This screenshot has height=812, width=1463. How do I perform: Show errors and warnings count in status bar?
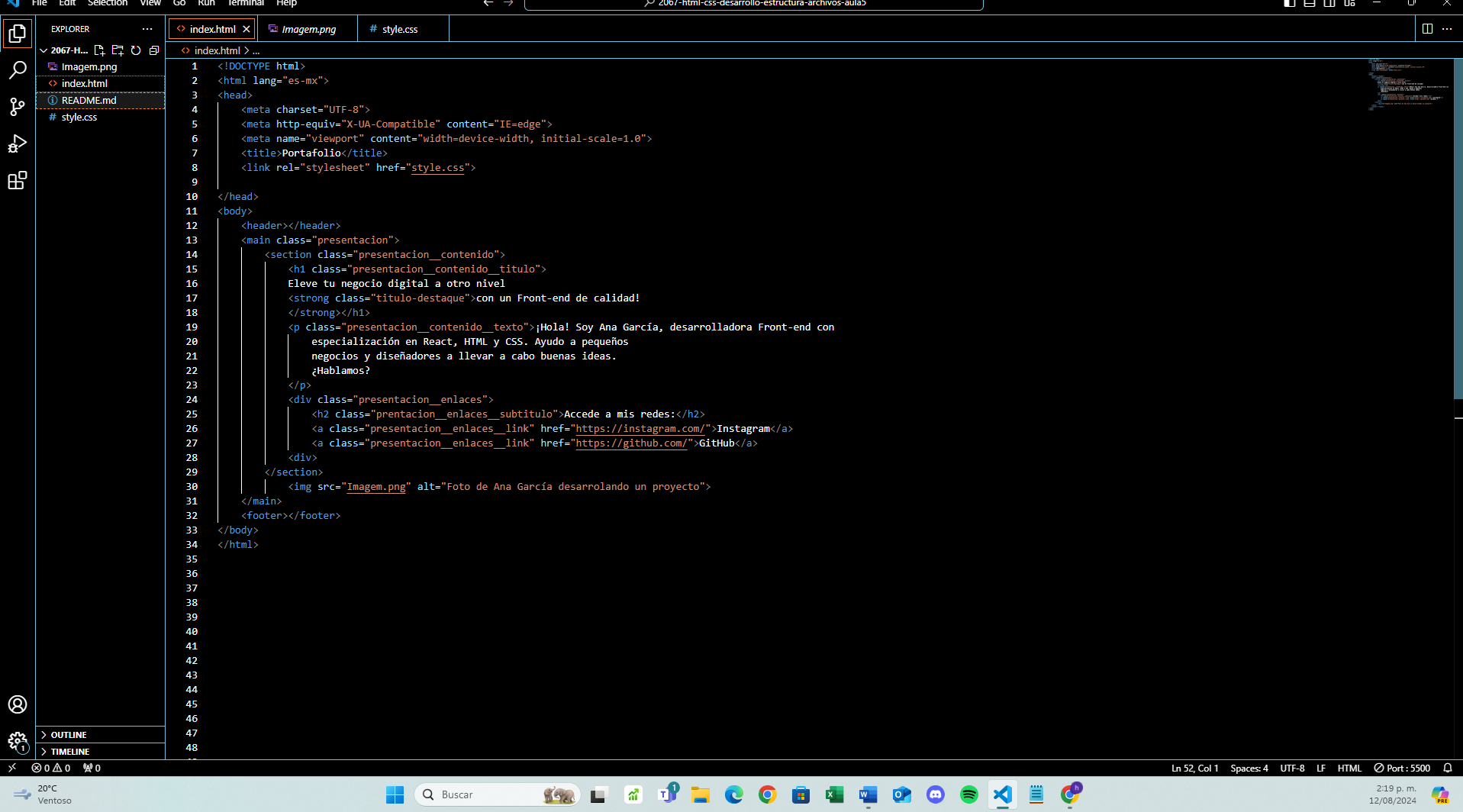[x=51, y=768]
